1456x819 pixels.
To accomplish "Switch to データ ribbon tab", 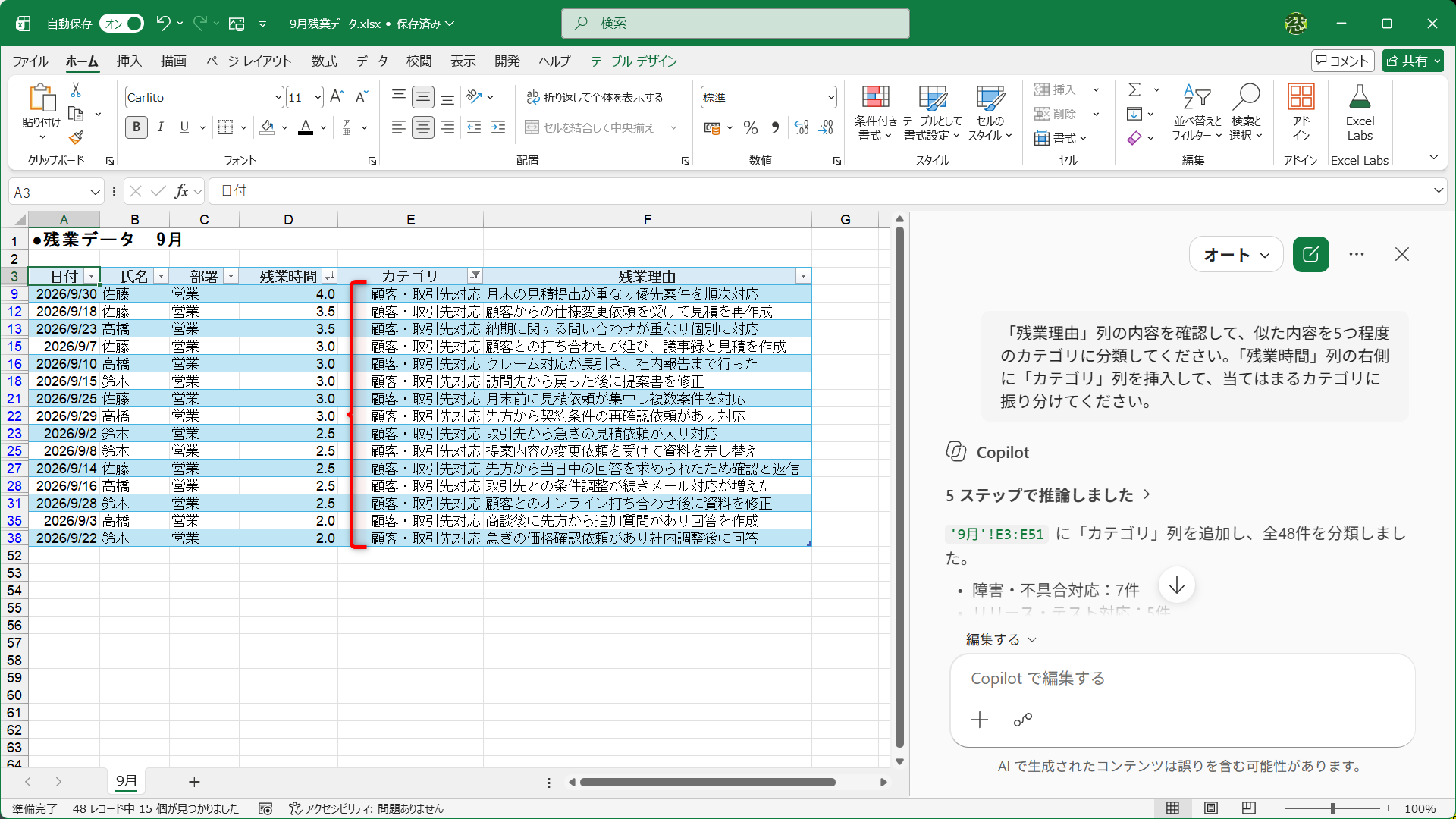I will pyautogui.click(x=372, y=61).
